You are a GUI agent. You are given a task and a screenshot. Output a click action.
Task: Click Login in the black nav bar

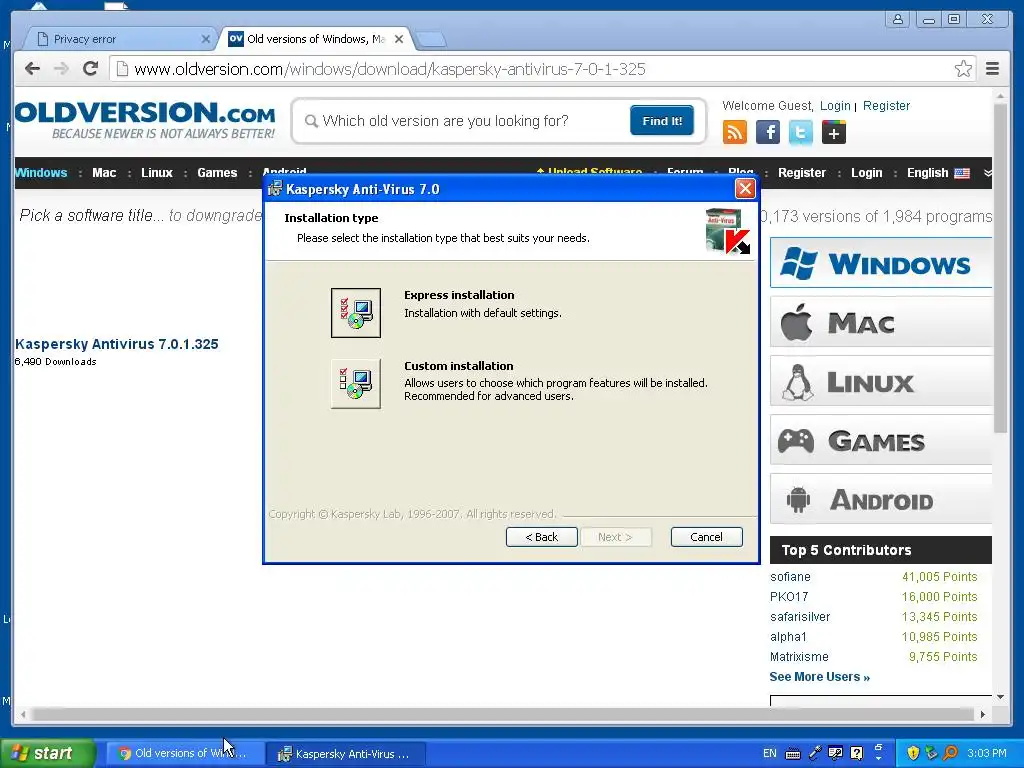coord(867,173)
